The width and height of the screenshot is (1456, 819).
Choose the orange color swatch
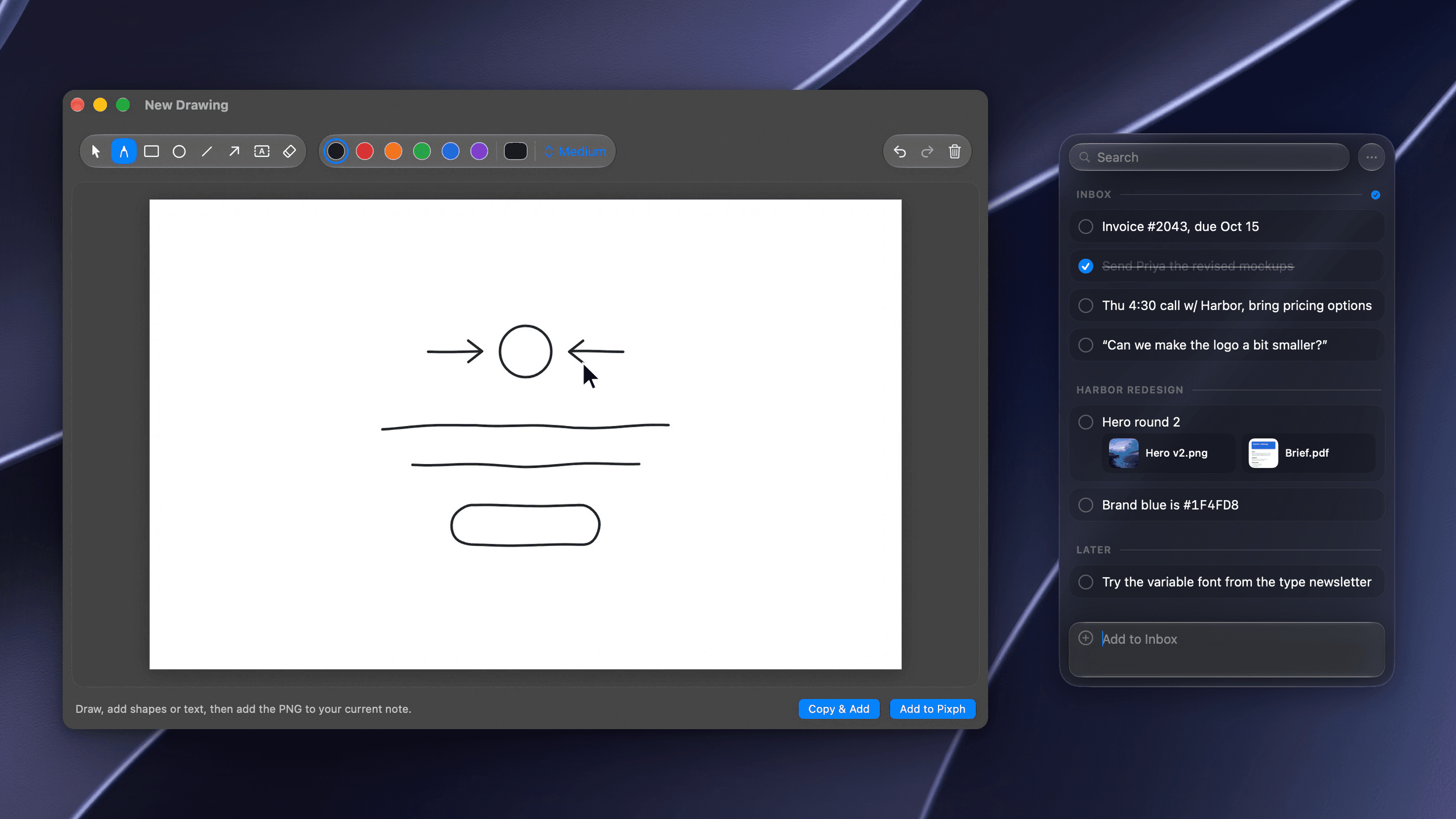pyautogui.click(x=393, y=151)
